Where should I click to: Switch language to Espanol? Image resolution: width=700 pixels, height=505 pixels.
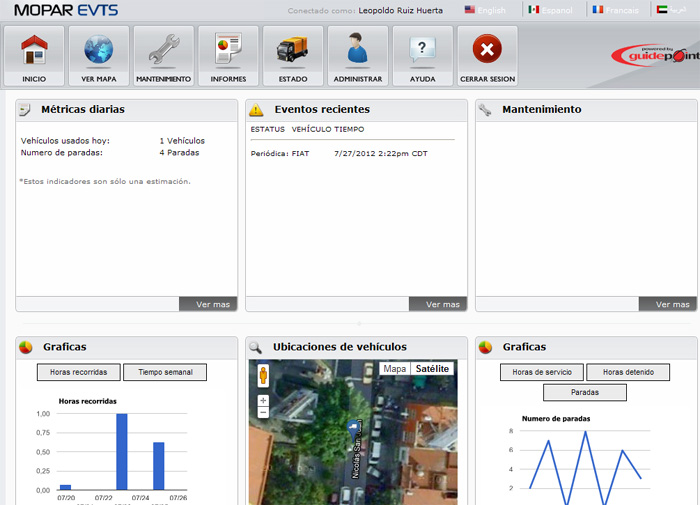[557, 10]
